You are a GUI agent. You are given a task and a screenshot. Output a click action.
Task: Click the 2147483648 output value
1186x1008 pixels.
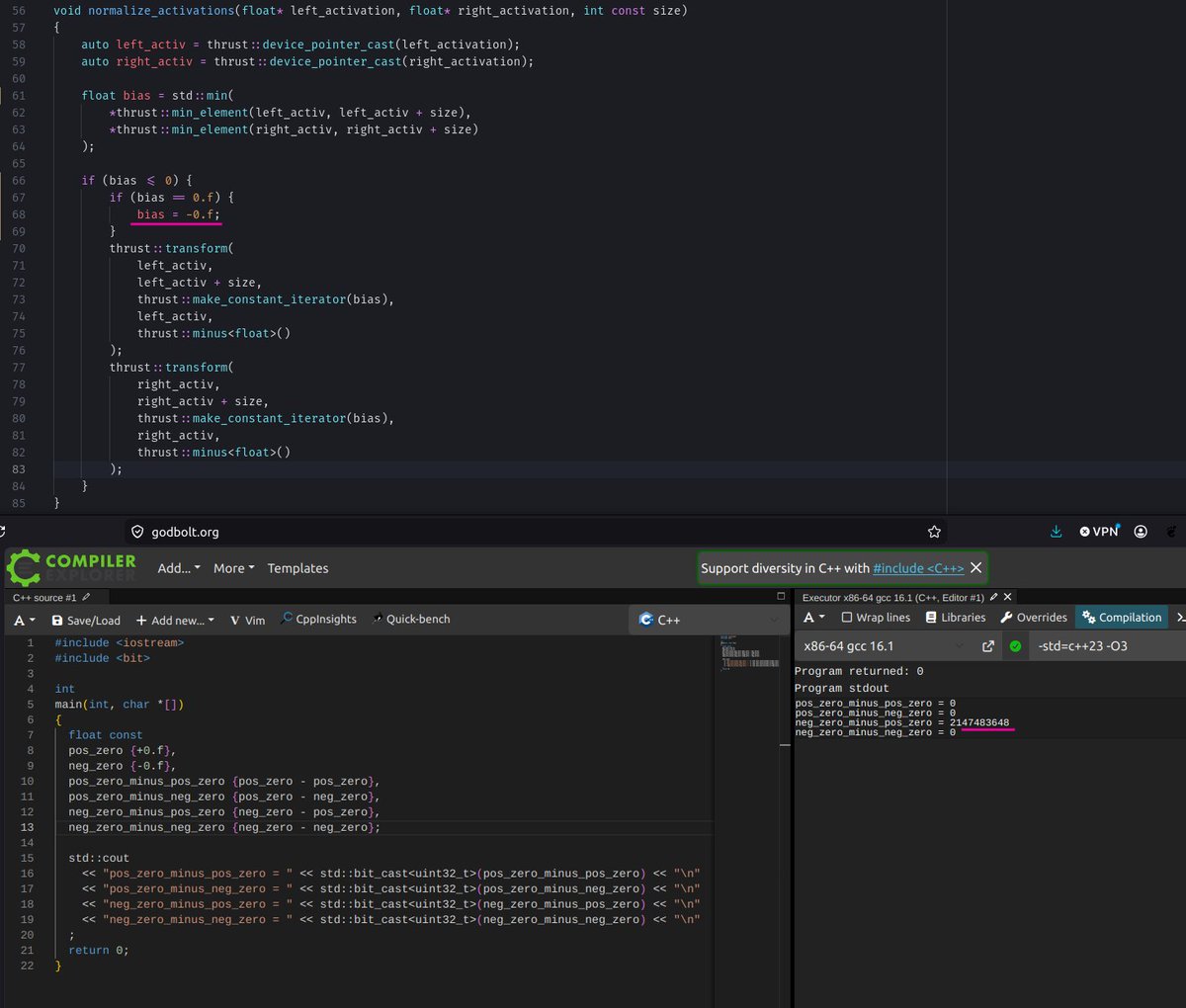[979, 722]
